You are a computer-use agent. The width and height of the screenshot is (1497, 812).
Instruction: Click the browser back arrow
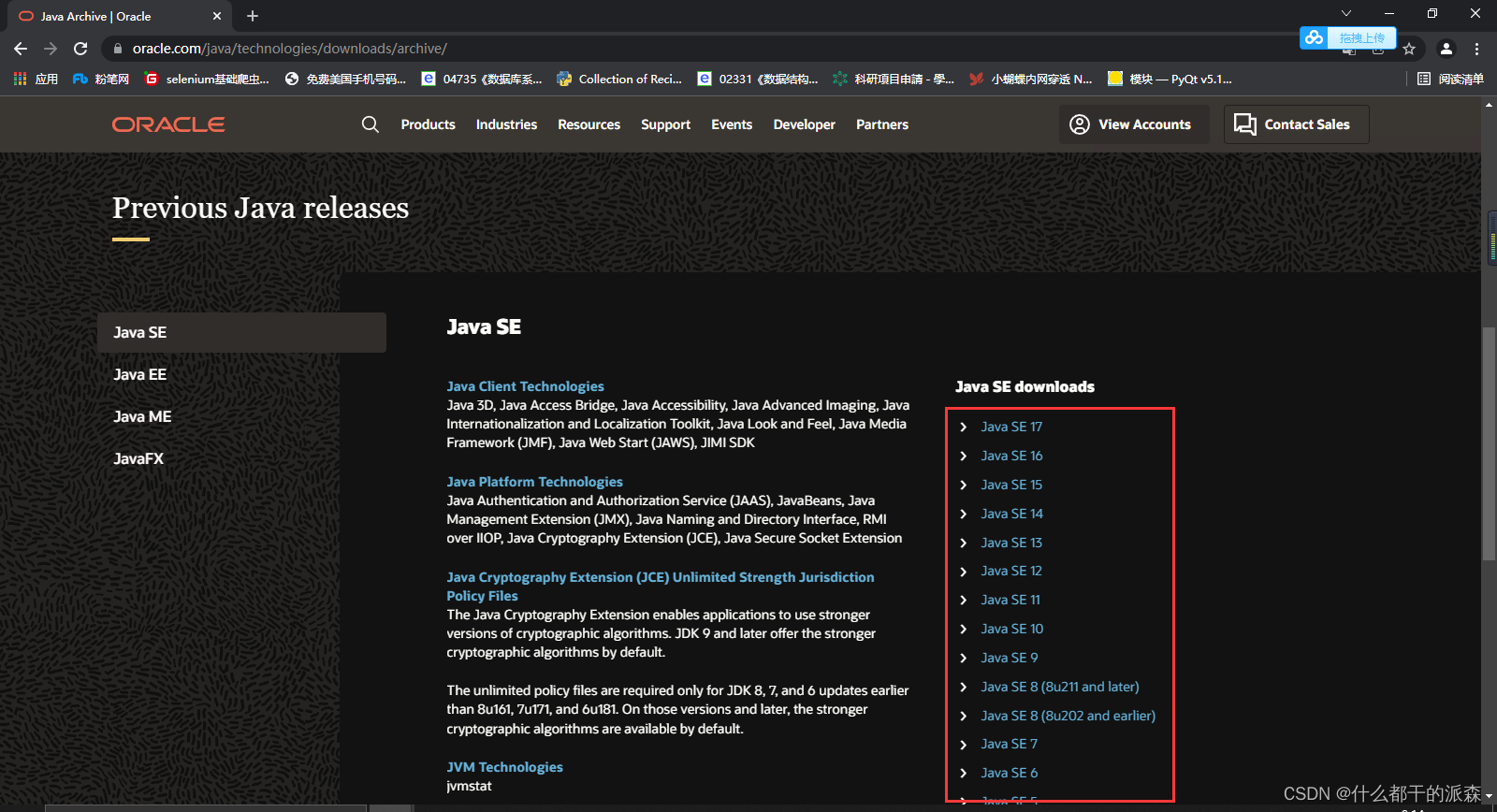(x=21, y=49)
